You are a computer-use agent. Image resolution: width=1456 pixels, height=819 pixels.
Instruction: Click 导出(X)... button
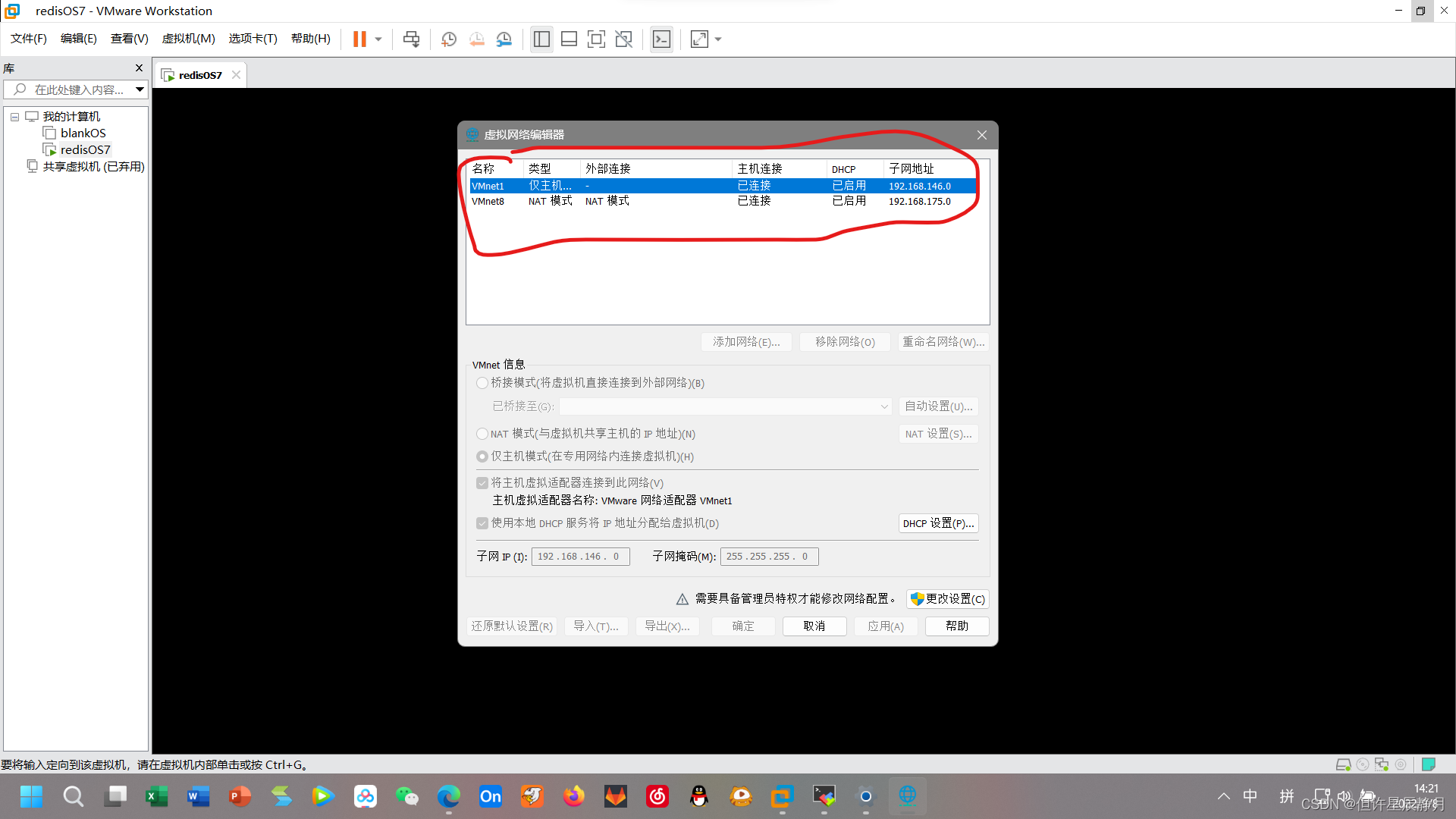(667, 626)
